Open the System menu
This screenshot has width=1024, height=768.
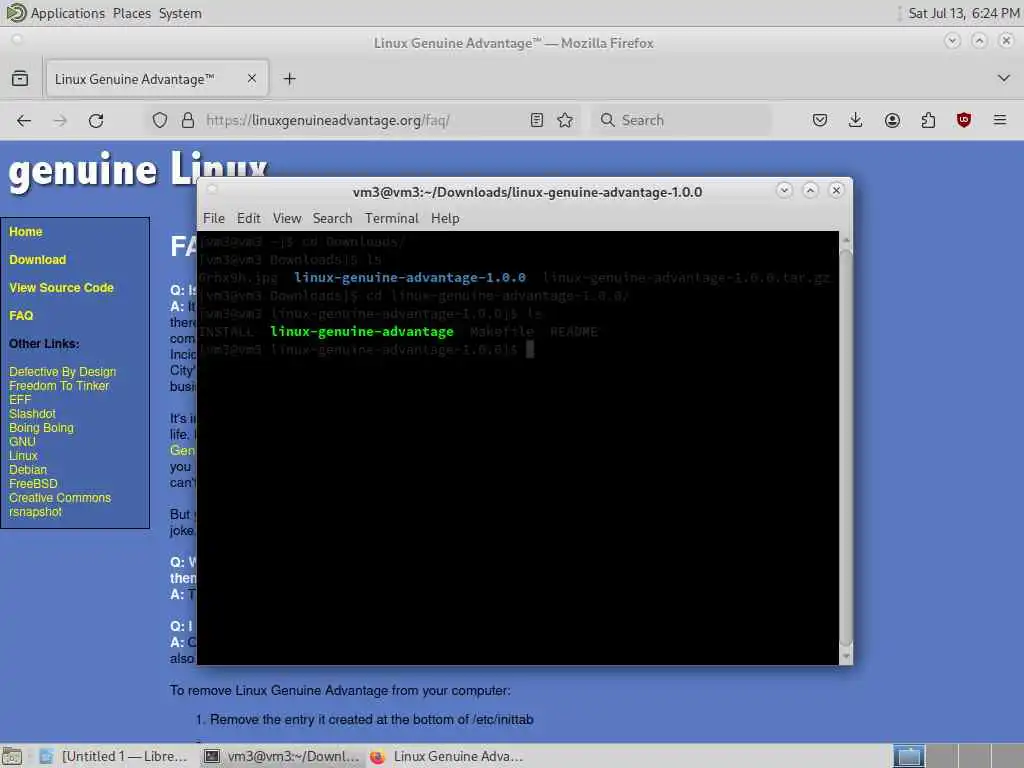180,13
